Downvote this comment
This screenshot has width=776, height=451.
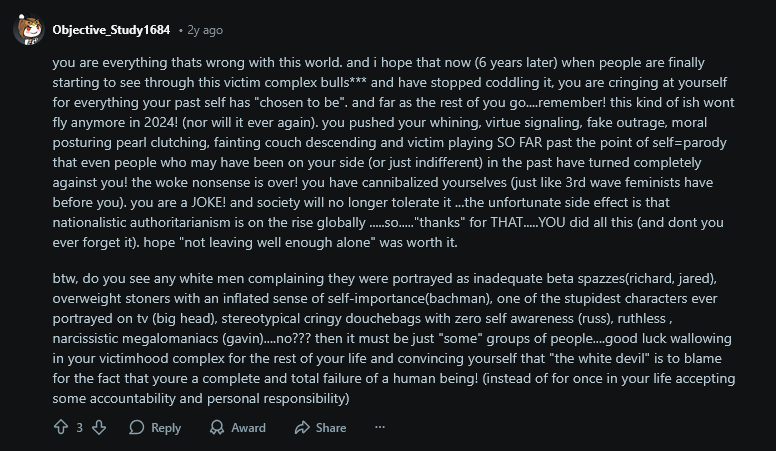click(98, 427)
